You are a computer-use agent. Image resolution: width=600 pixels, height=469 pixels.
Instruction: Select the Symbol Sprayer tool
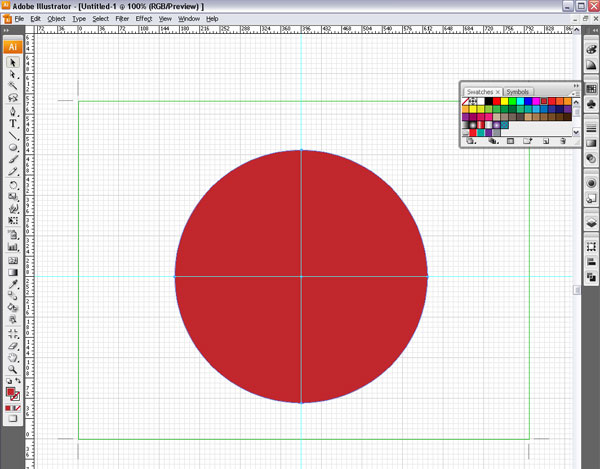tap(13, 234)
